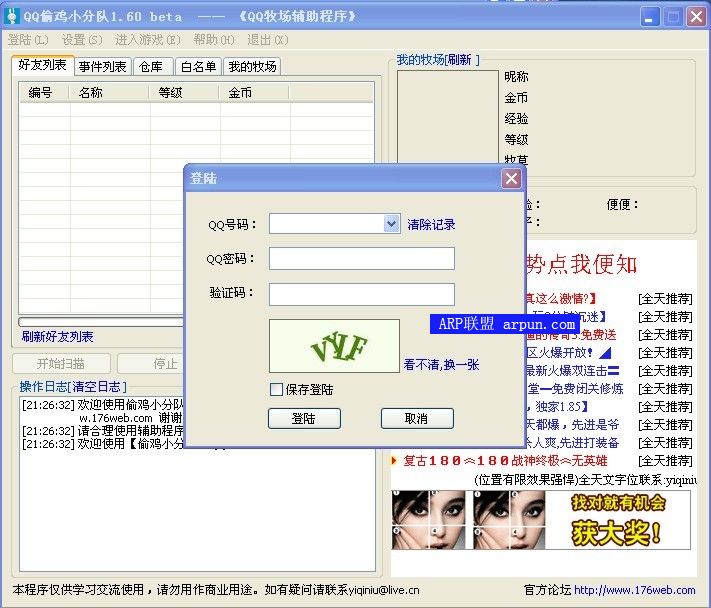Expand the QQ号码 dropdown arrow

pos(391,224)
